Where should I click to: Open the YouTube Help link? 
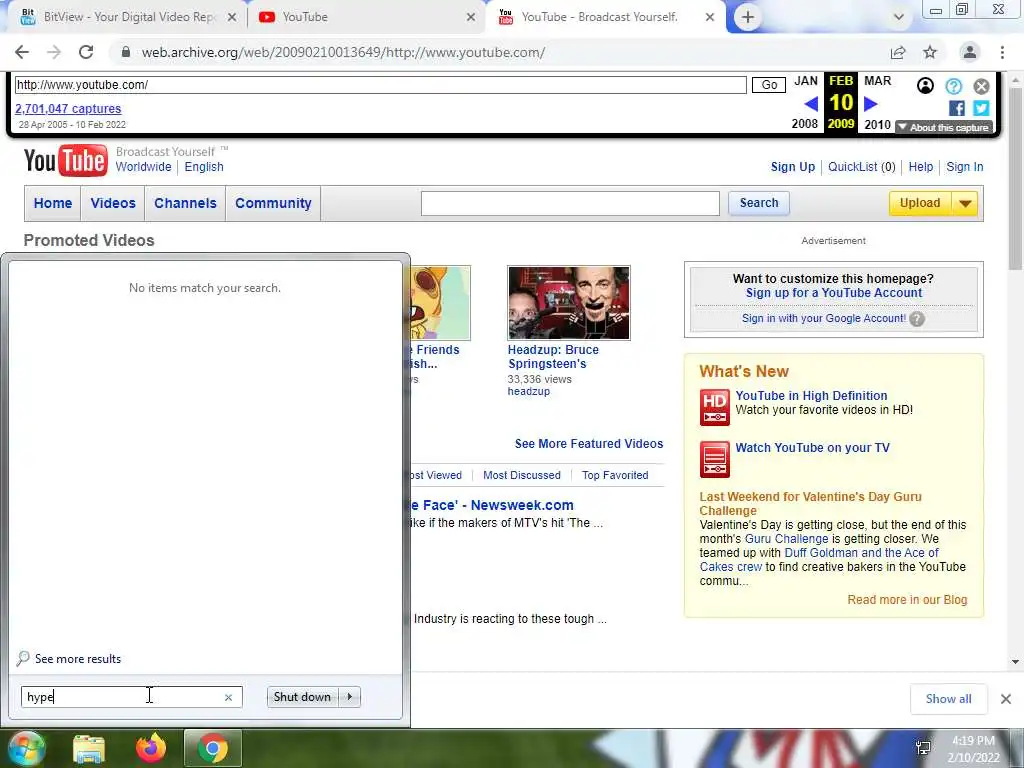(x=921, y=167)
